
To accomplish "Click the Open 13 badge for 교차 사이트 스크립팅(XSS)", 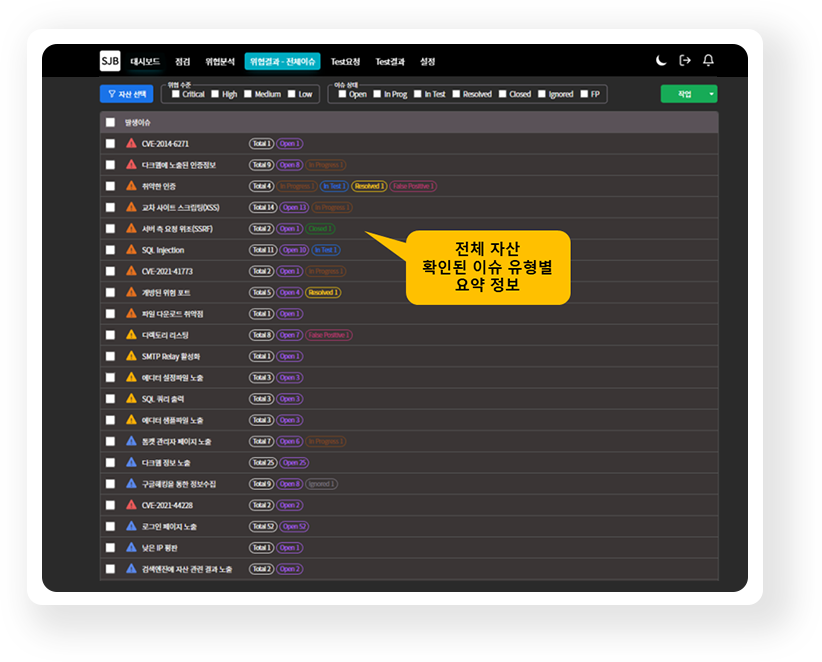I will [x=294, y=208].
